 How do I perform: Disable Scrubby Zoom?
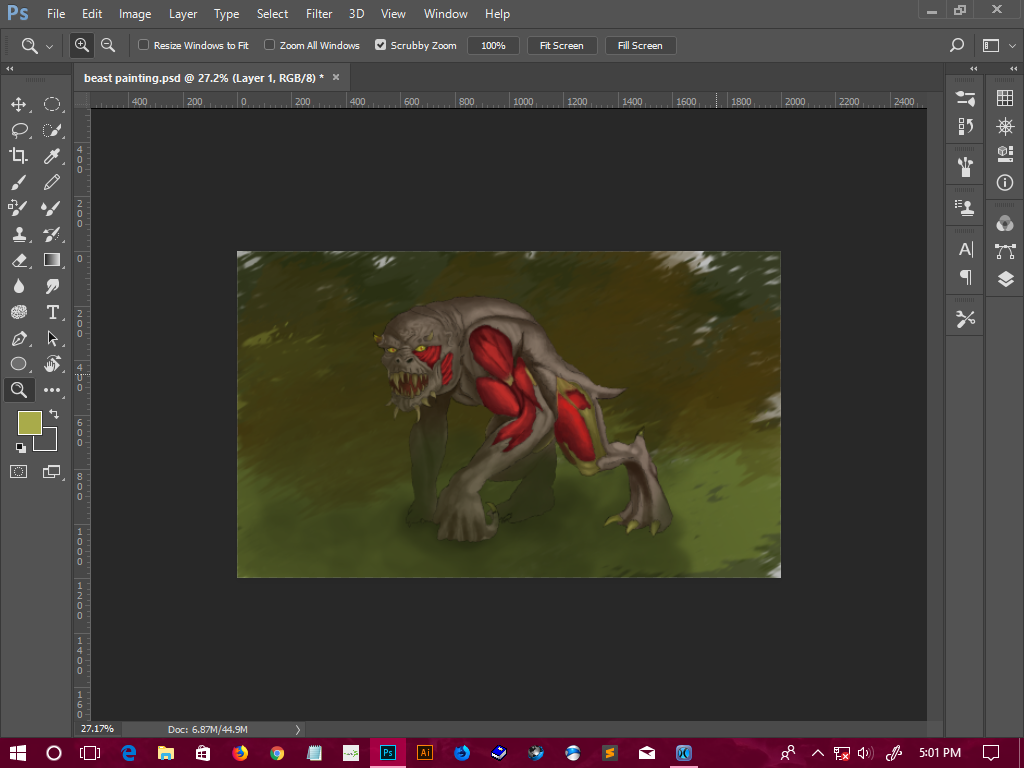[380, 45]
